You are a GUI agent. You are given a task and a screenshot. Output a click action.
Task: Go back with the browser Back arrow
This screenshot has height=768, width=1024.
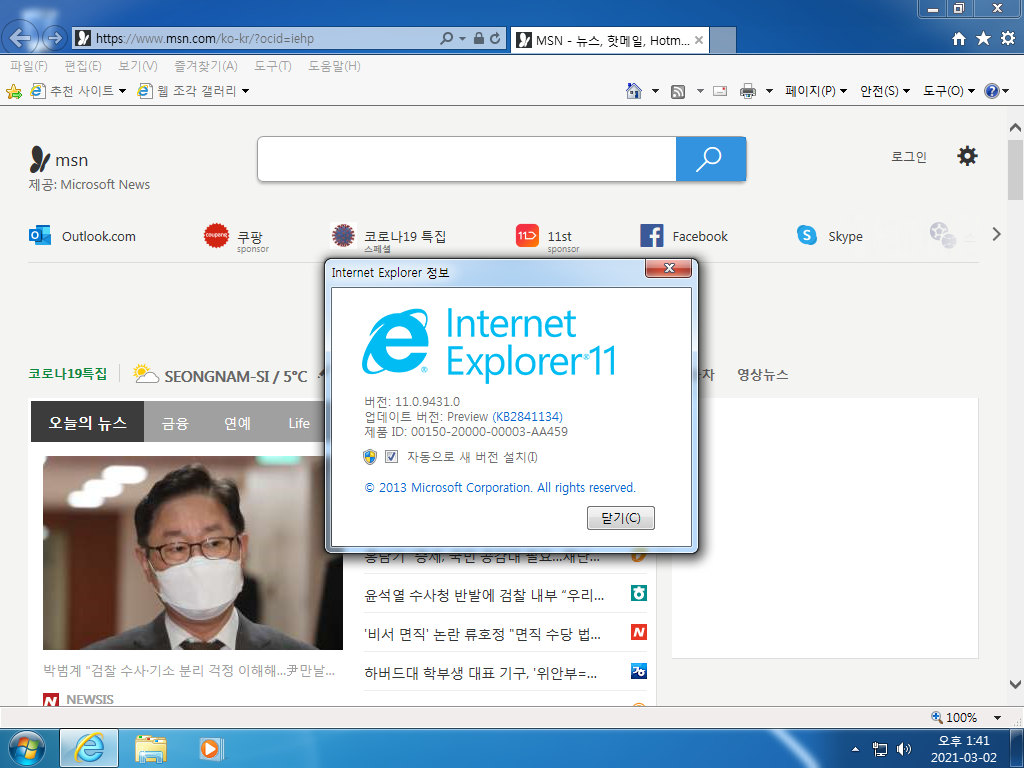tap(21, 38)
